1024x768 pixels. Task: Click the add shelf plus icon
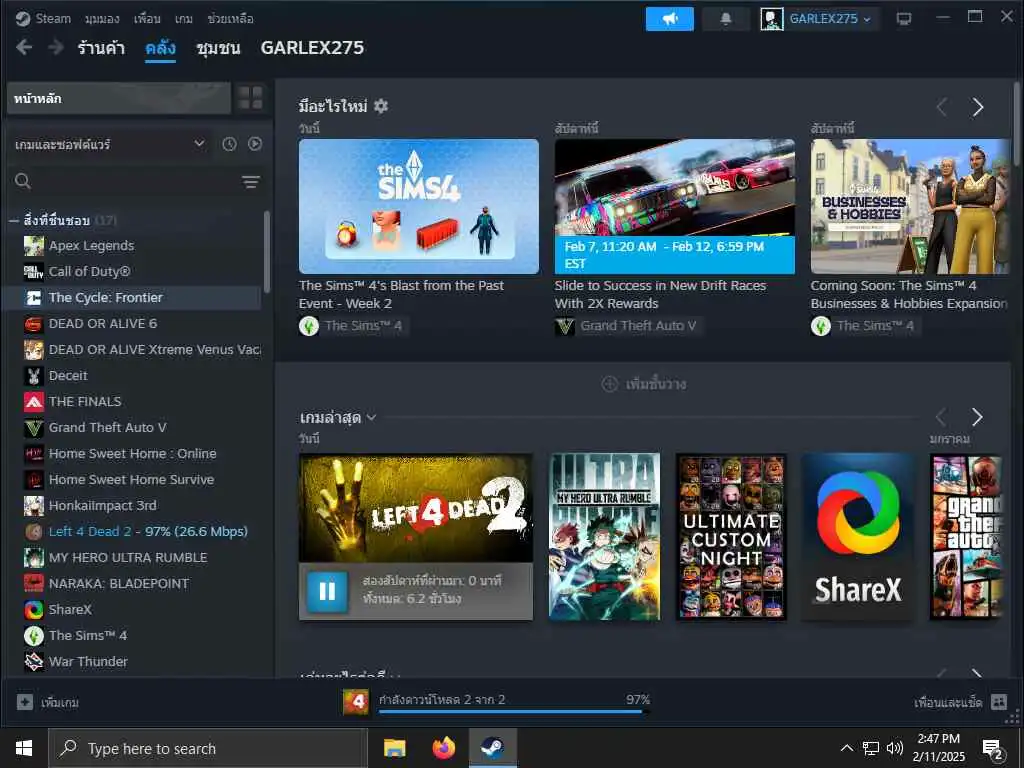609,384
